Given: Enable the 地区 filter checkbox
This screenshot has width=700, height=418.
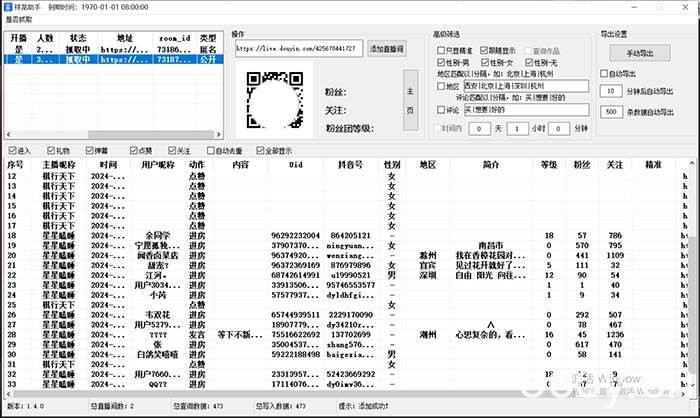Looking at the screenshot, I should point(448,86).
